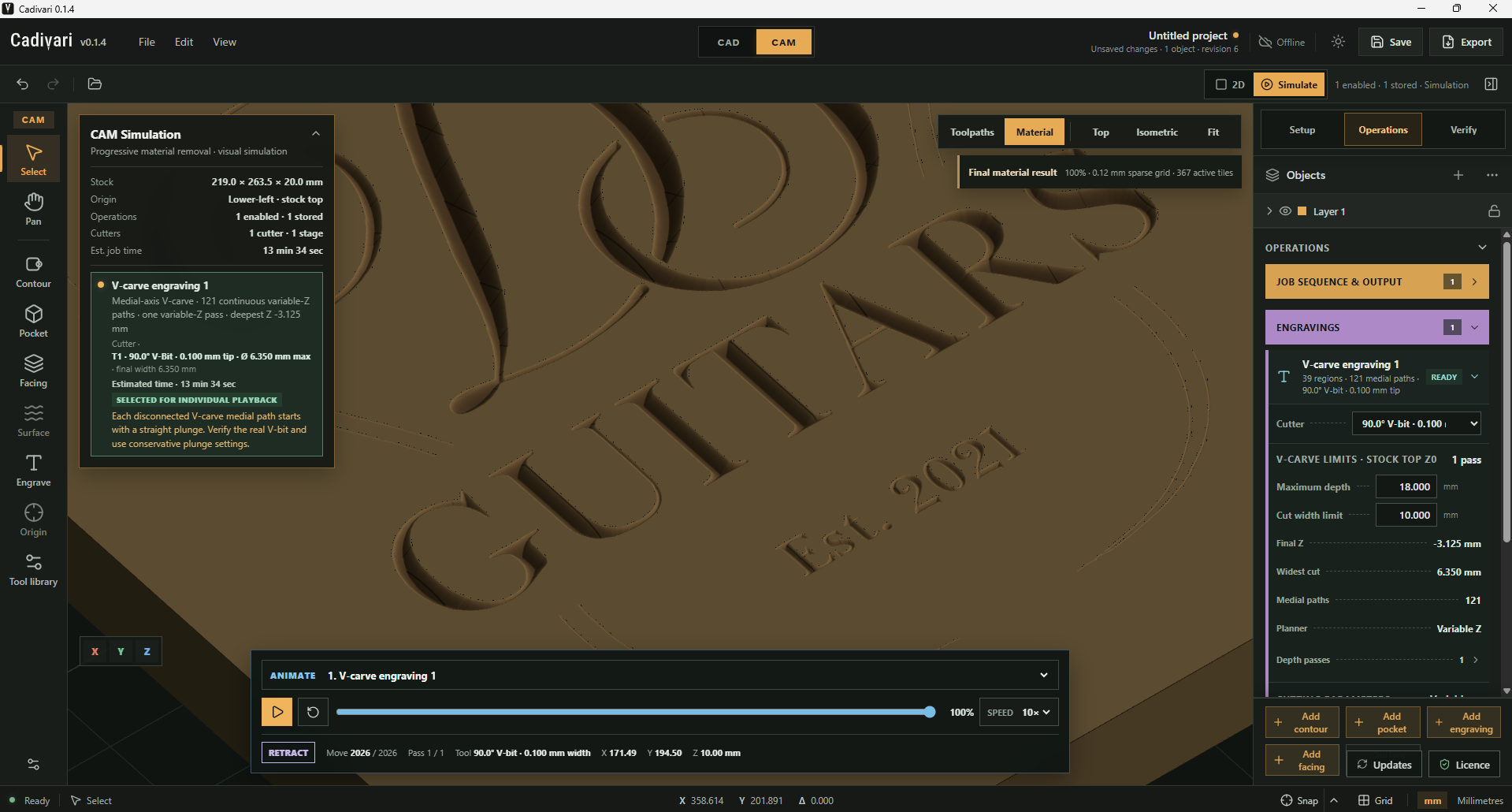Click Add pocket button

[x=1383, y=722]
